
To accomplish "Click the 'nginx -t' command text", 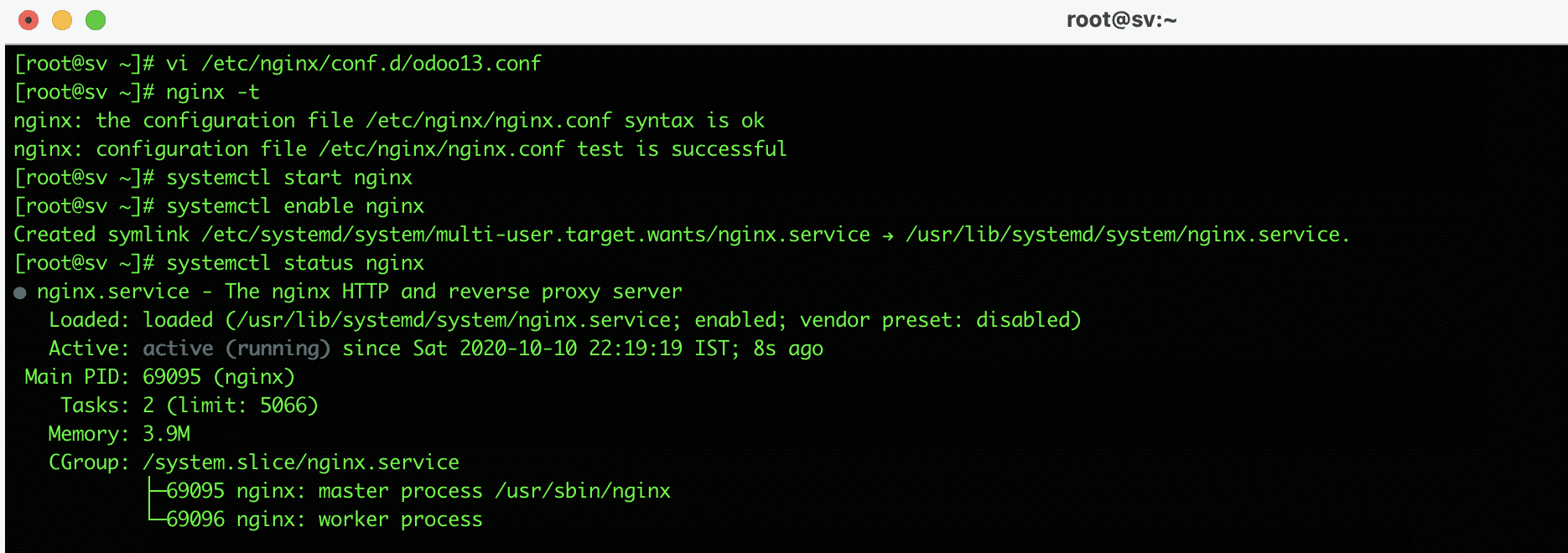I will click(212, 92).
